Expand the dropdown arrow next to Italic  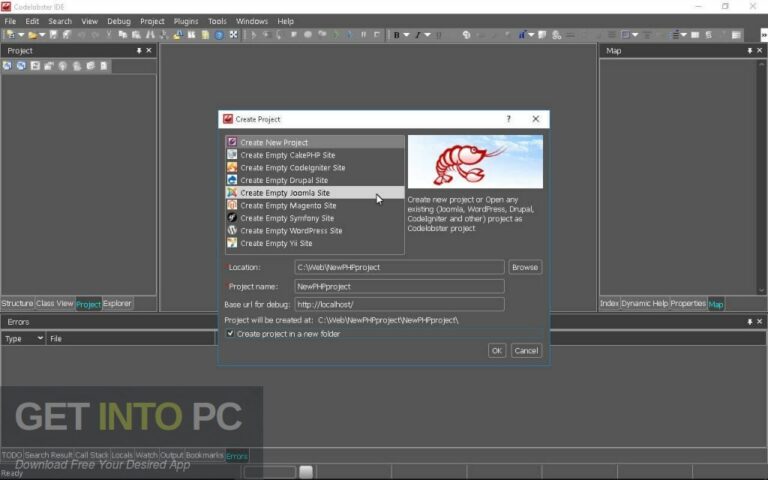coord(428,35)
